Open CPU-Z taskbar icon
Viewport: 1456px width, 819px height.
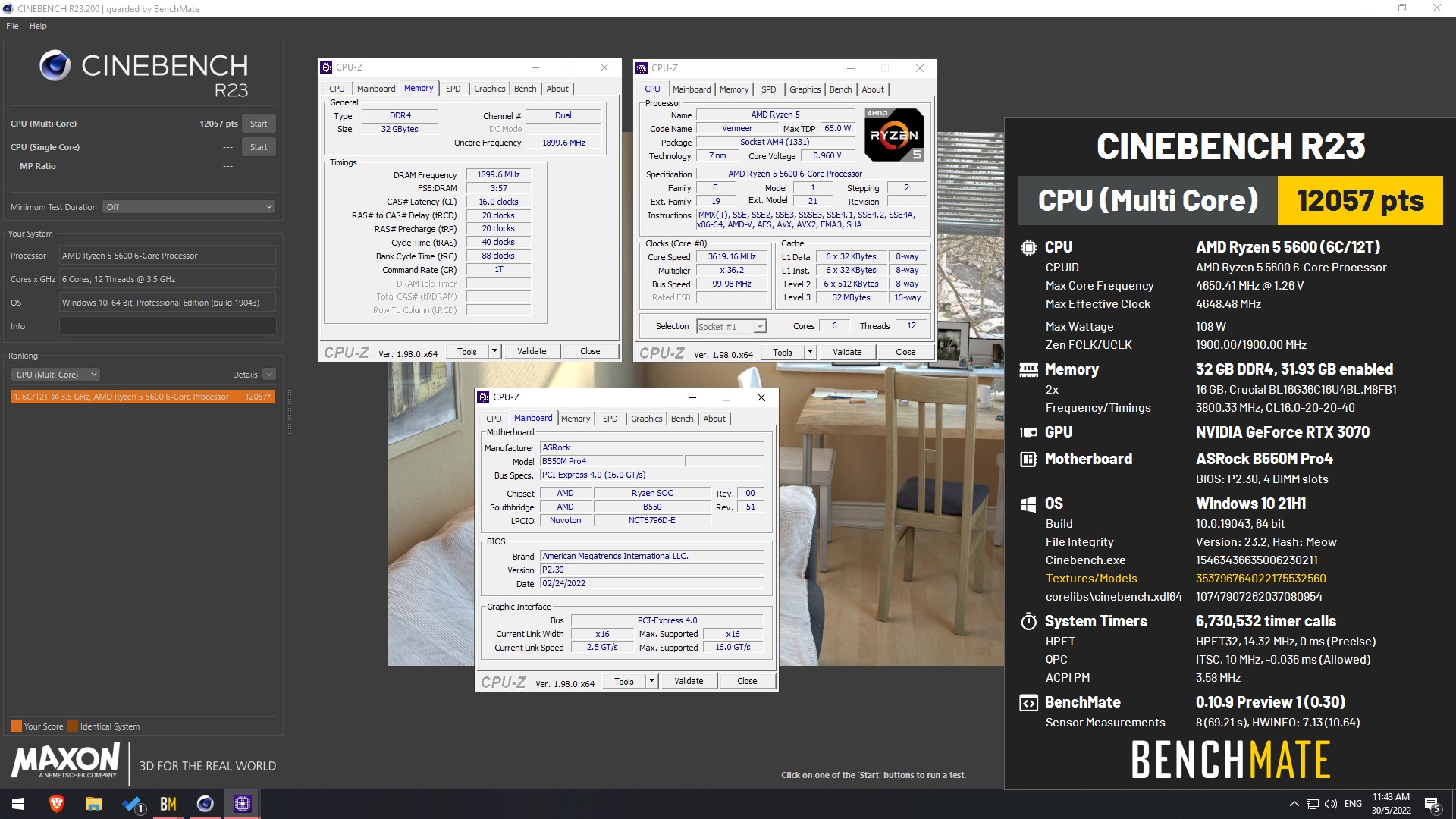(x=243, y=804)
